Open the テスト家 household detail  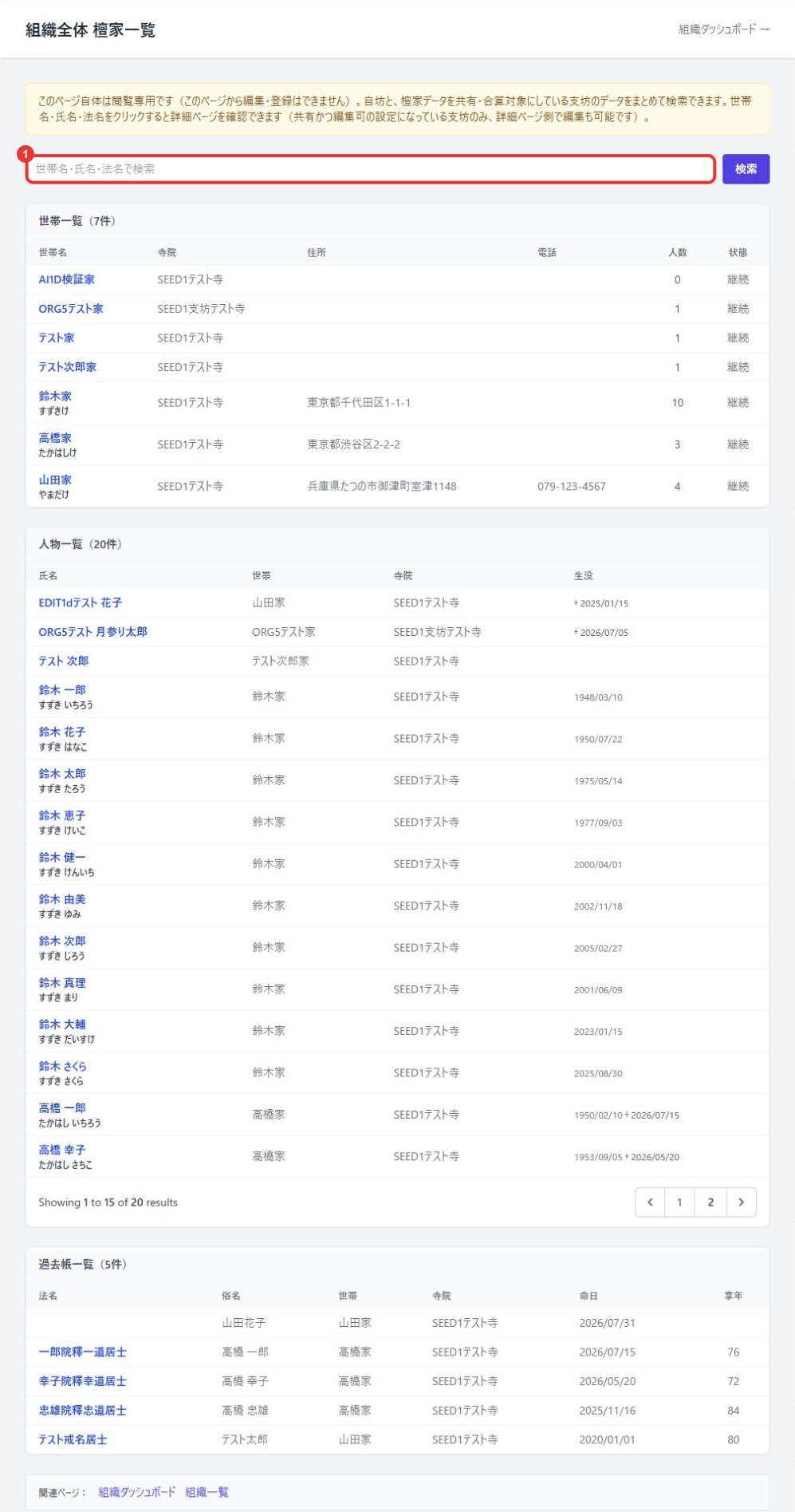click(x=57, y=338)
